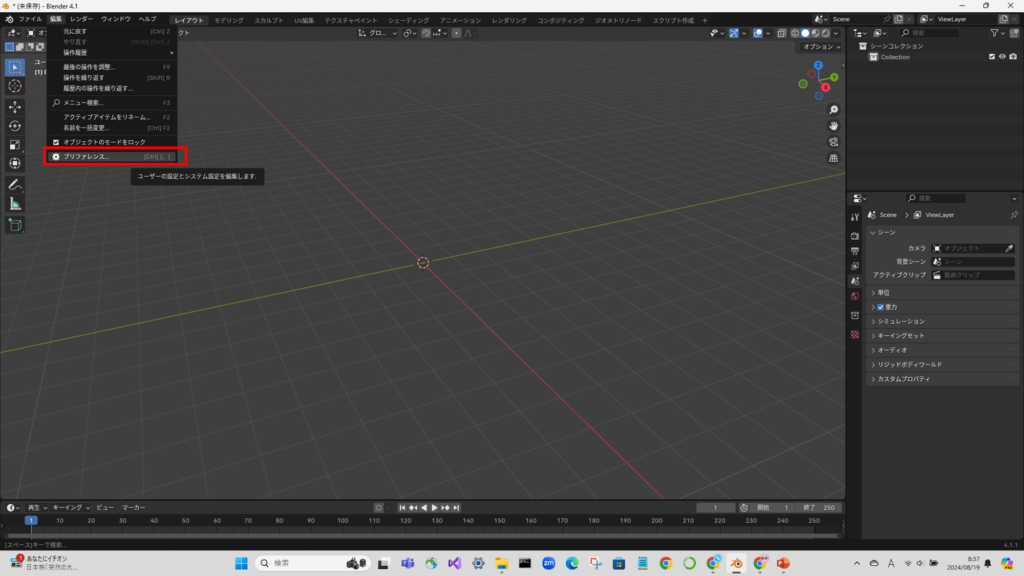Viewport: 1024px width, 576px height.
Task: Click メニュー検索 in the edit menu
Action: point(83,103)
